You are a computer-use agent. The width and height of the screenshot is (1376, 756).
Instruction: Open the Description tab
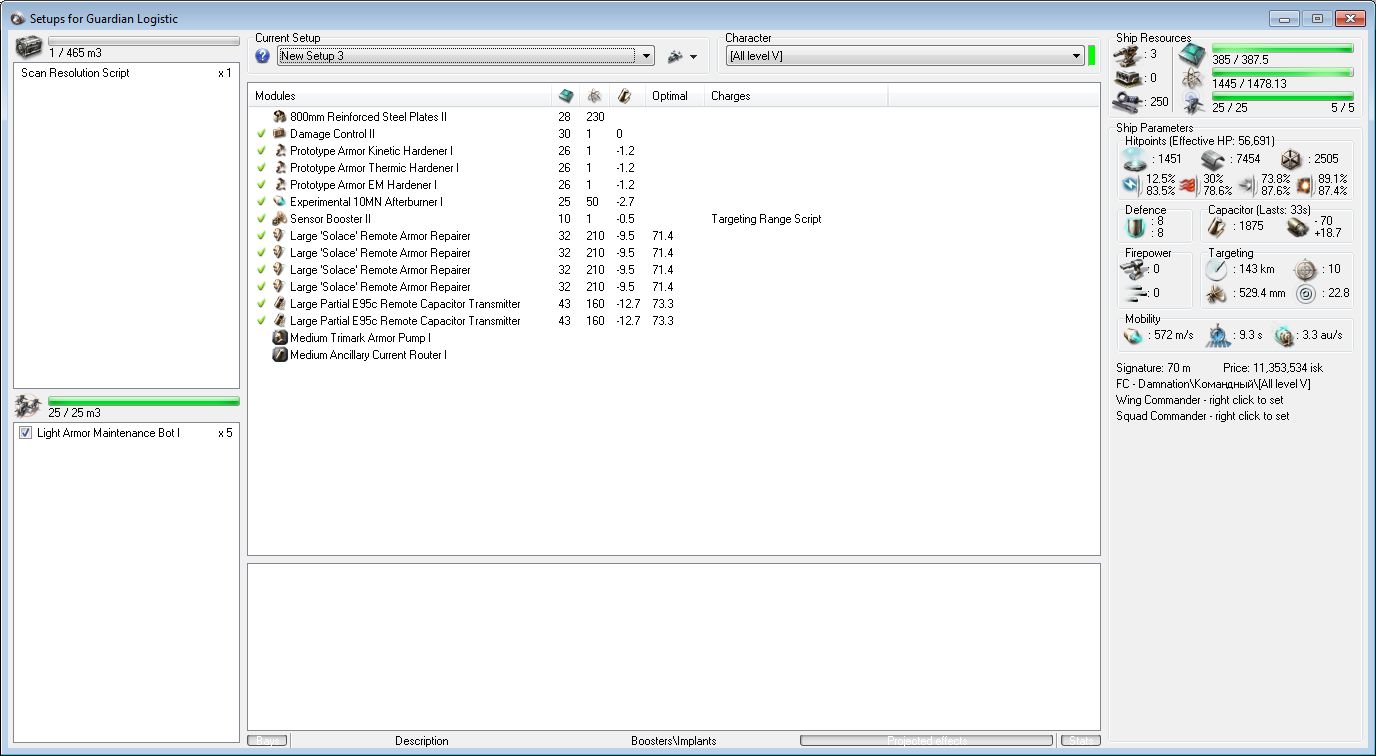[x=422, y=741]
